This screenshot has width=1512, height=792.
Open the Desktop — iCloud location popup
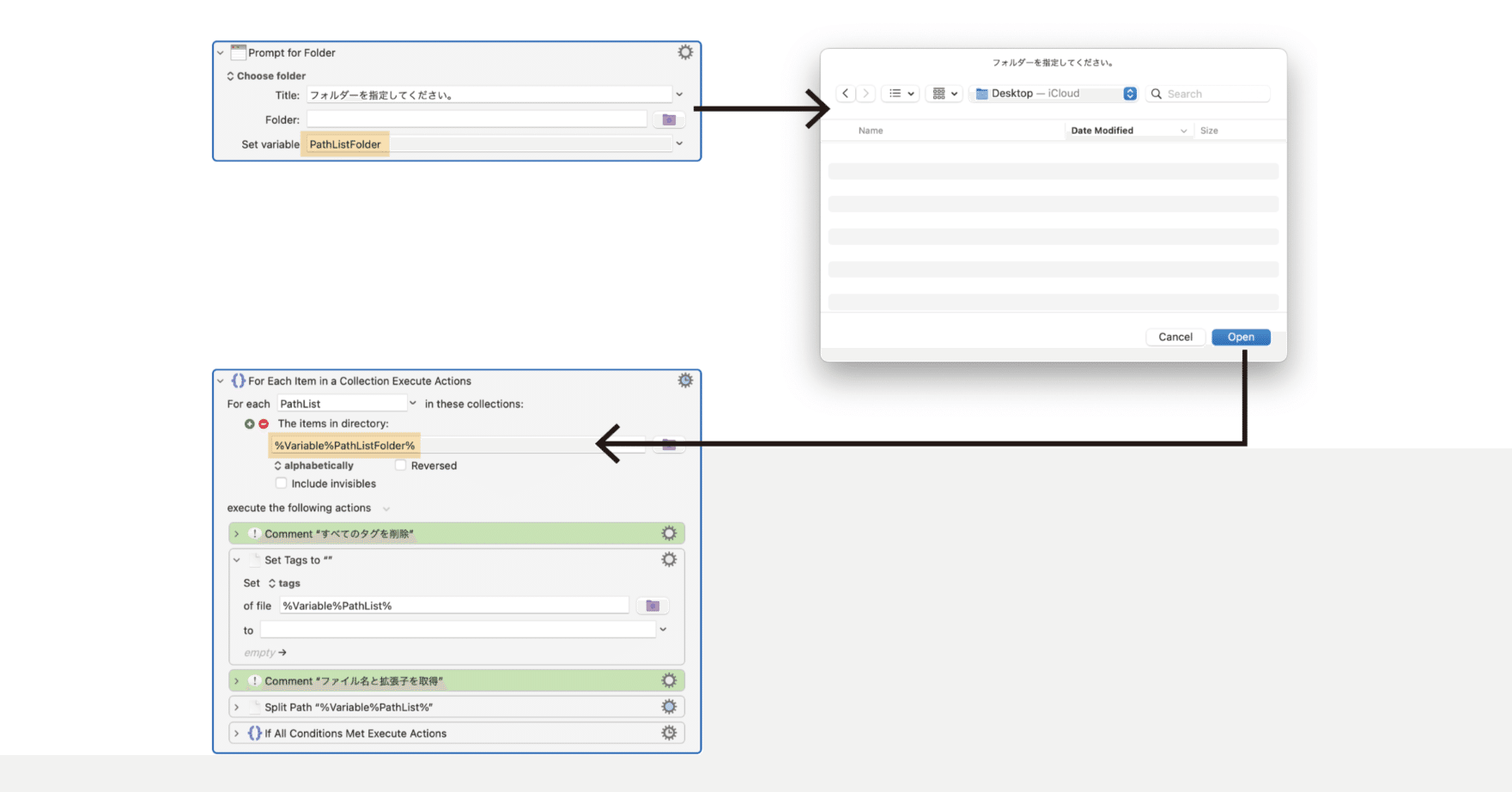pos(1056,94)
